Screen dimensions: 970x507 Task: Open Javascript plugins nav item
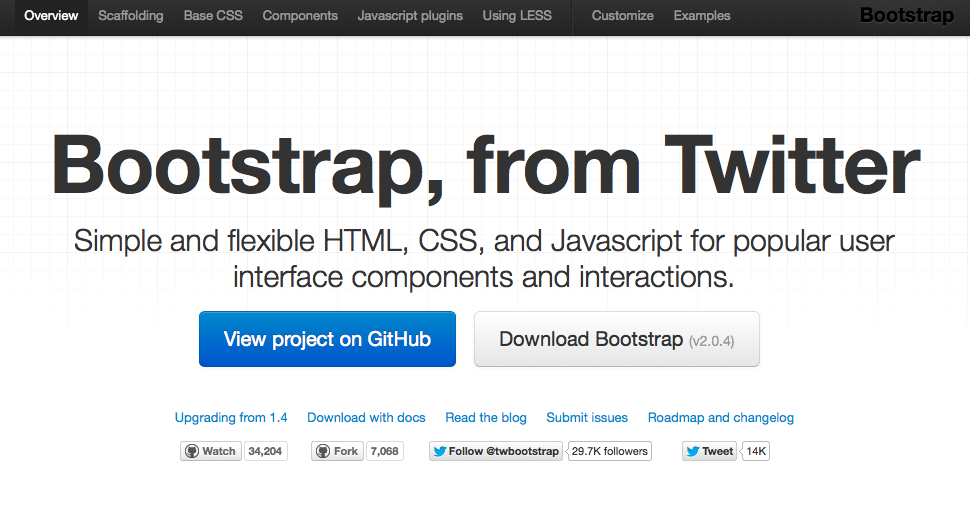click(410, 16)
